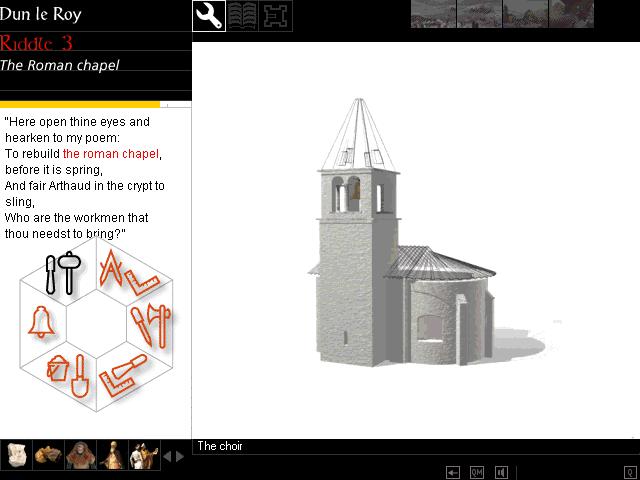Select the wrench tools icon
Viewport: 640px width, 480px height.
pyautogui.click(x=209, y=16)
